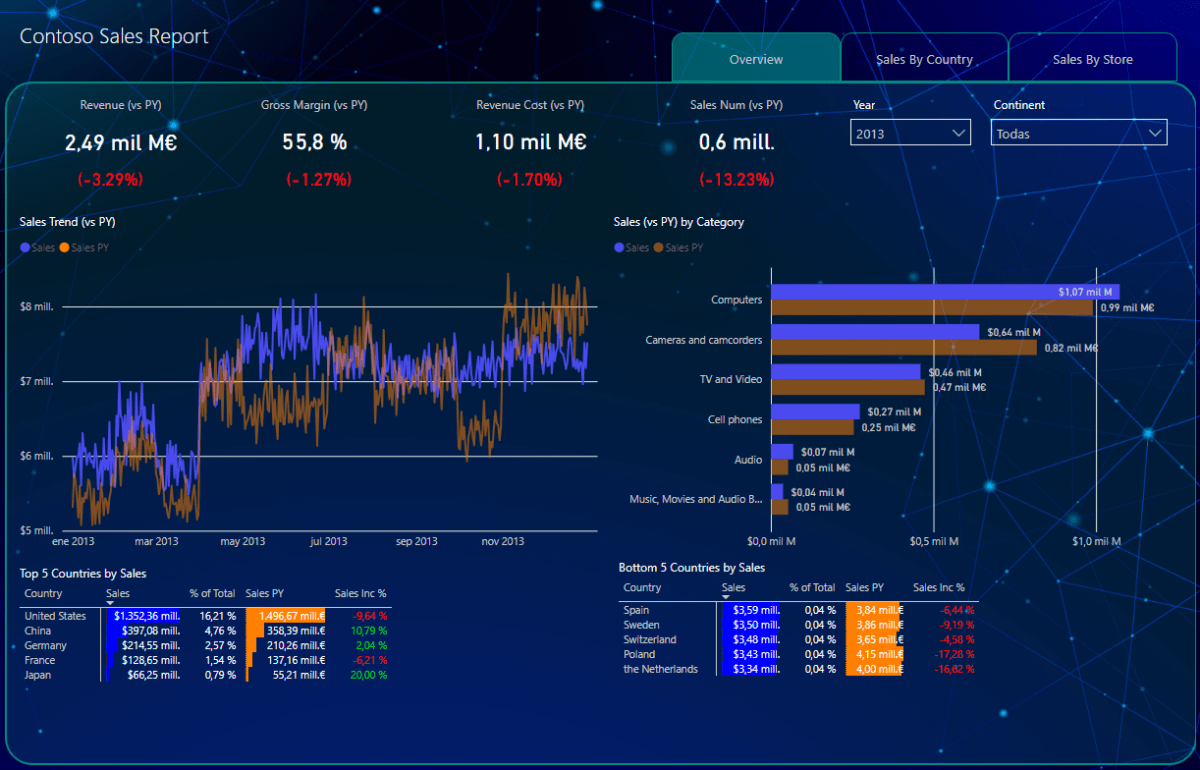
Task: Open the Year dropdown showing 2013
Action: coord(911,133)
